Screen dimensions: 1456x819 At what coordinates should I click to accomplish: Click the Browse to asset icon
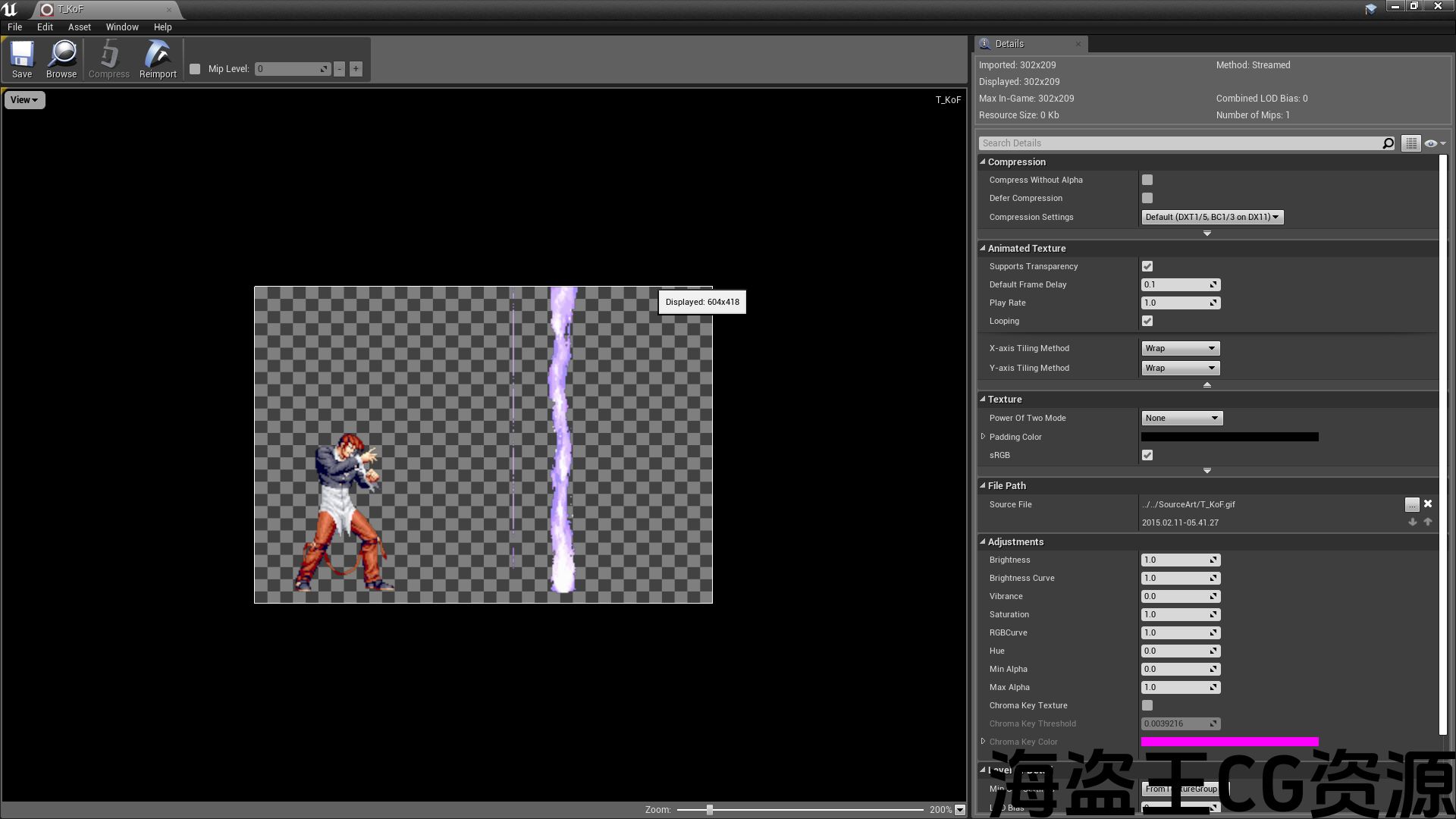pyautogui.click(x=61, y=59)
